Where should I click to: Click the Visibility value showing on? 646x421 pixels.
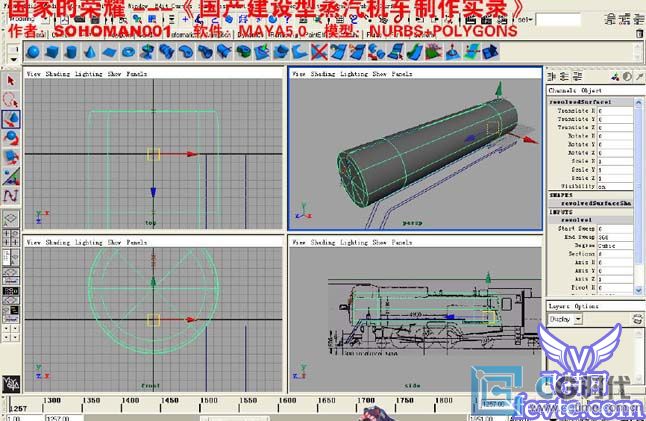tap(615, 186)
